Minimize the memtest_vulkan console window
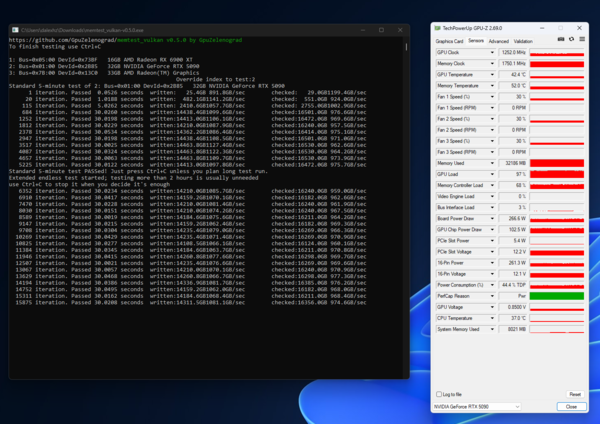The width and height of the screenshot is (600, 424). point(363,30)
